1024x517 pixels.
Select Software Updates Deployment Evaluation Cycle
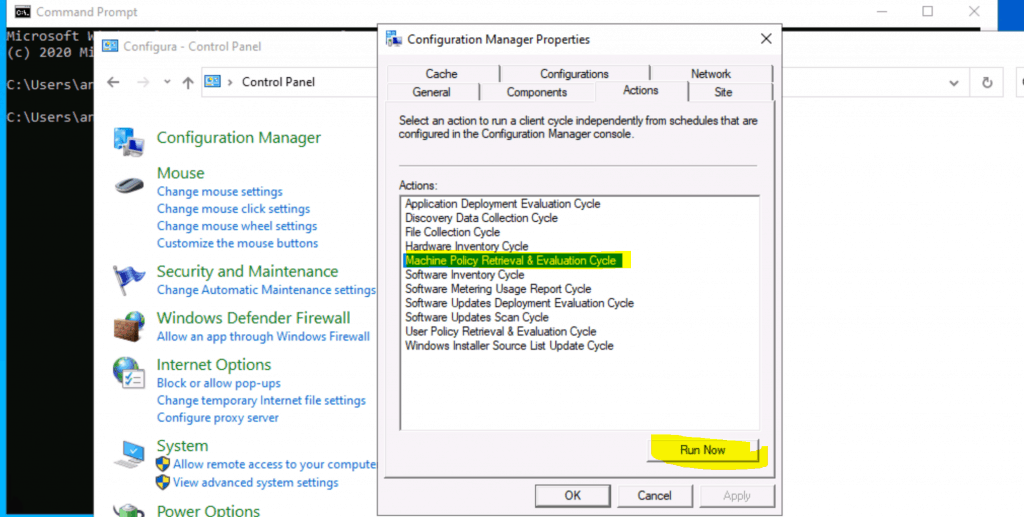coord(519,303)
